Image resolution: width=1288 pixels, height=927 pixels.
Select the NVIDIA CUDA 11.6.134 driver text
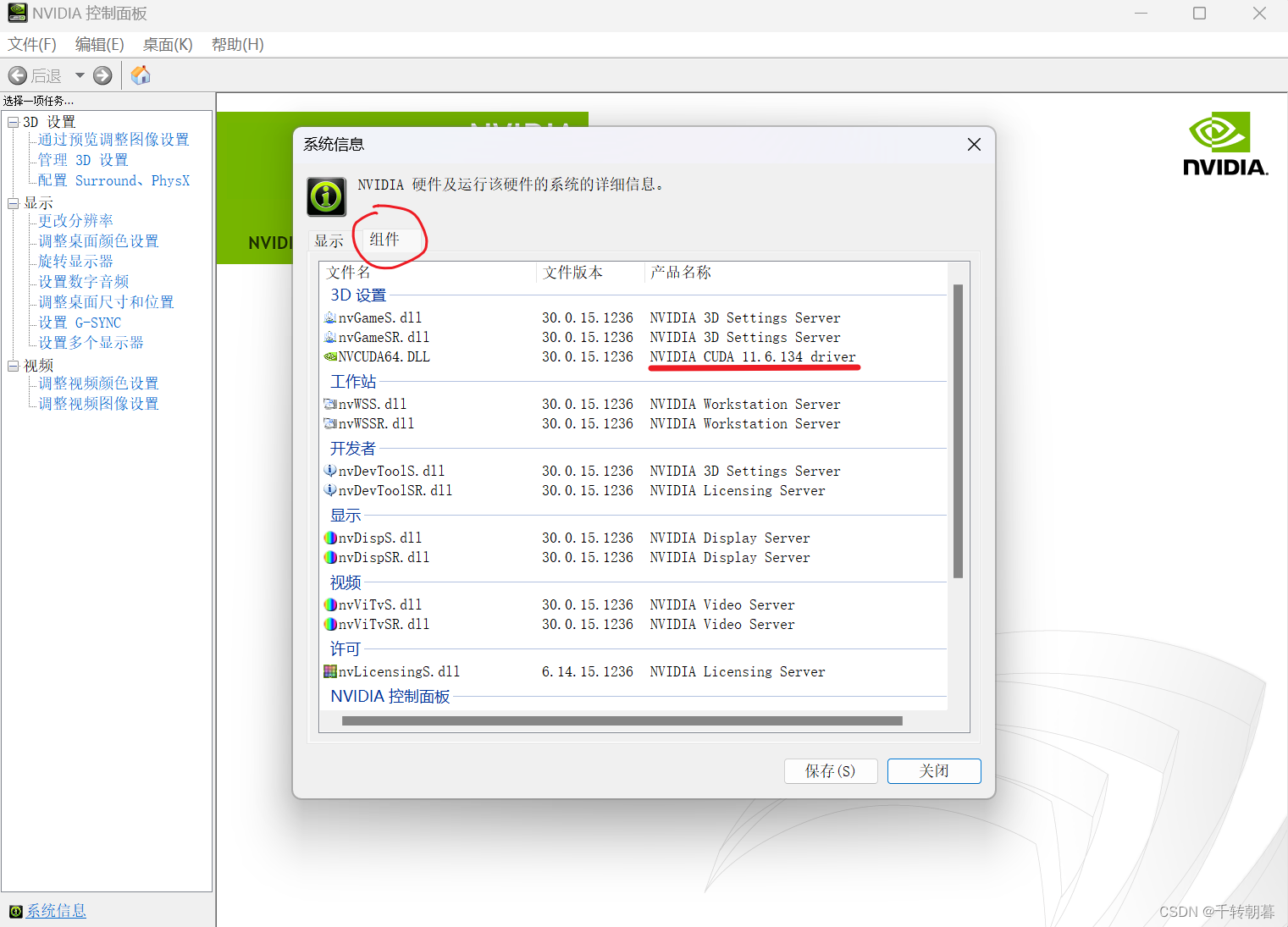click(753, 356)
